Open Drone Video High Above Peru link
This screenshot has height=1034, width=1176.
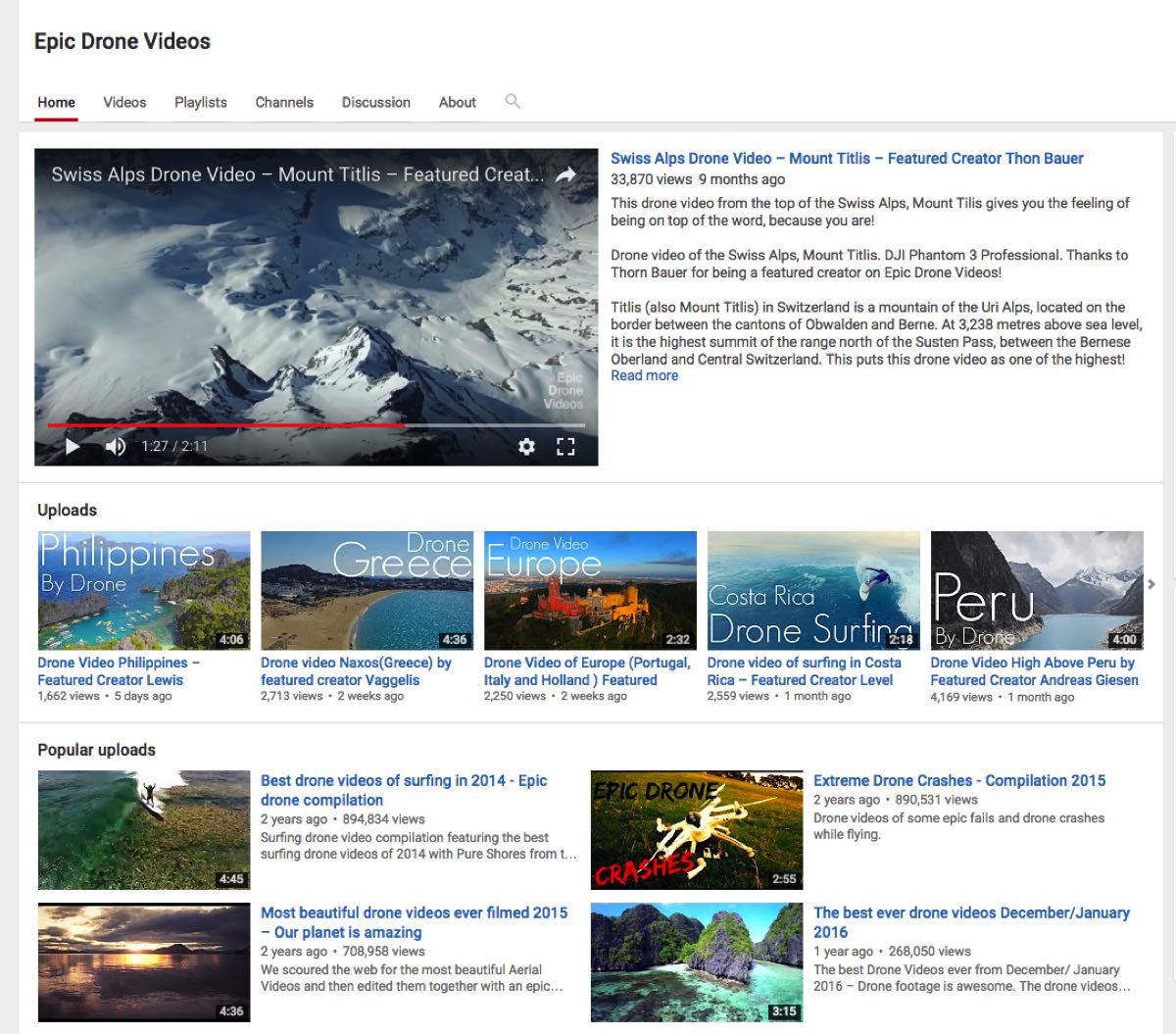1035,671
